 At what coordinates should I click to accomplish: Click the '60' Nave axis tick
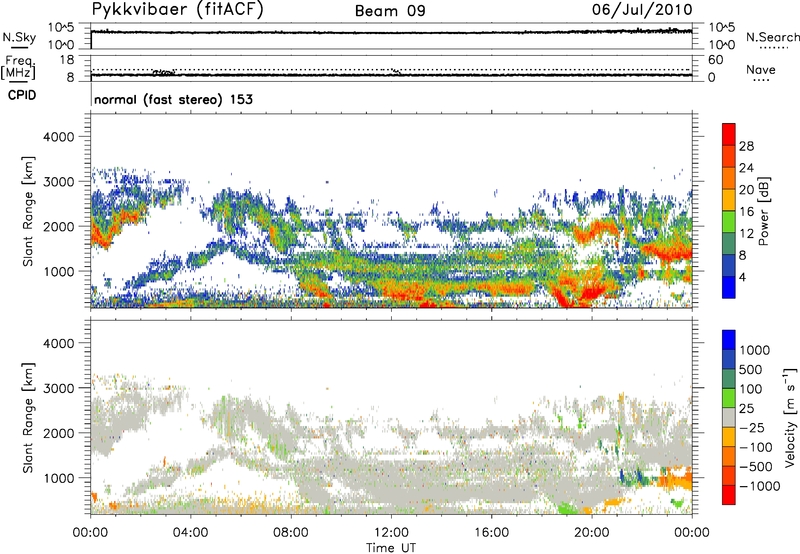[715, 60]
